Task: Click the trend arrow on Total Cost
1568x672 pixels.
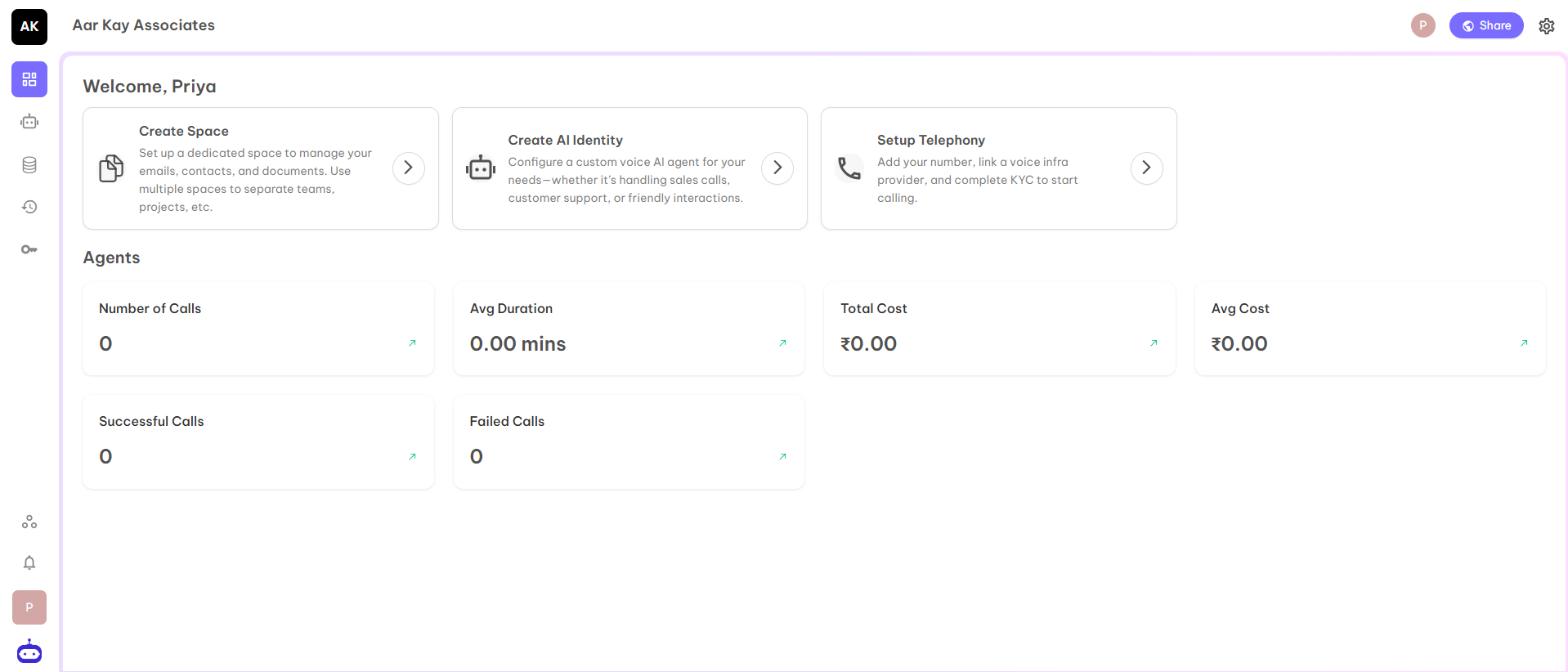Action: 1154,343
